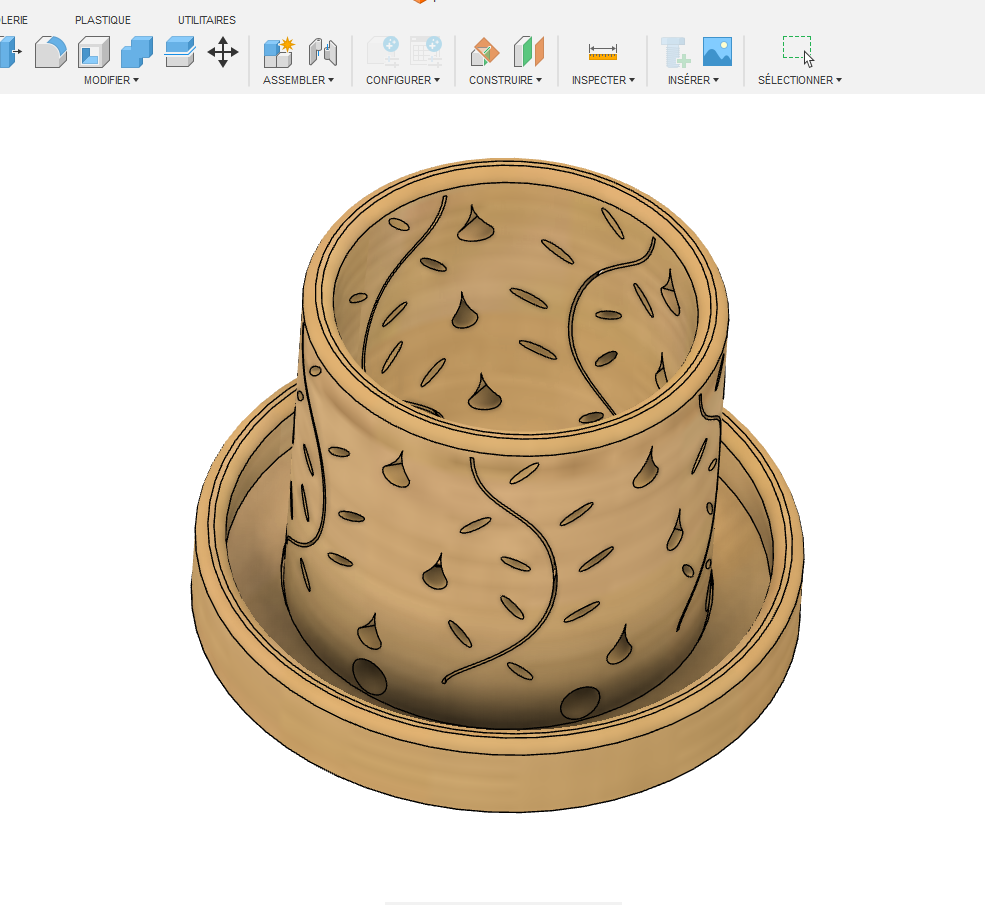Click the Insert Canvas image icon
985x905 pixels.
(x=717, y=51)
